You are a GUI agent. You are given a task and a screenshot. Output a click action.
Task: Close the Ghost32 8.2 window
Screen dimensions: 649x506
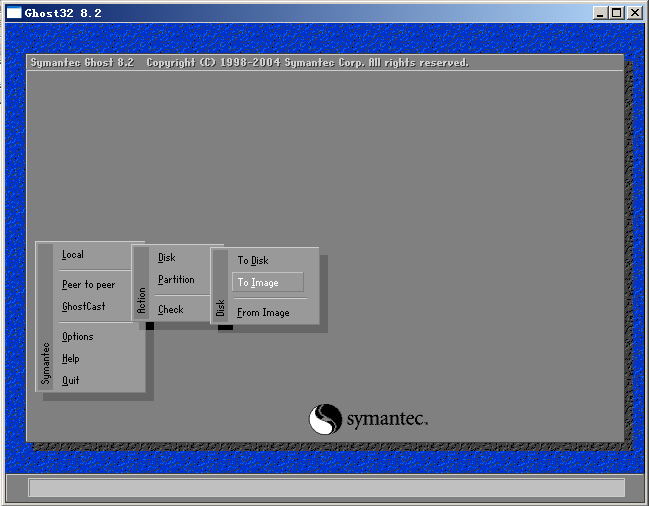click(635, 13)
